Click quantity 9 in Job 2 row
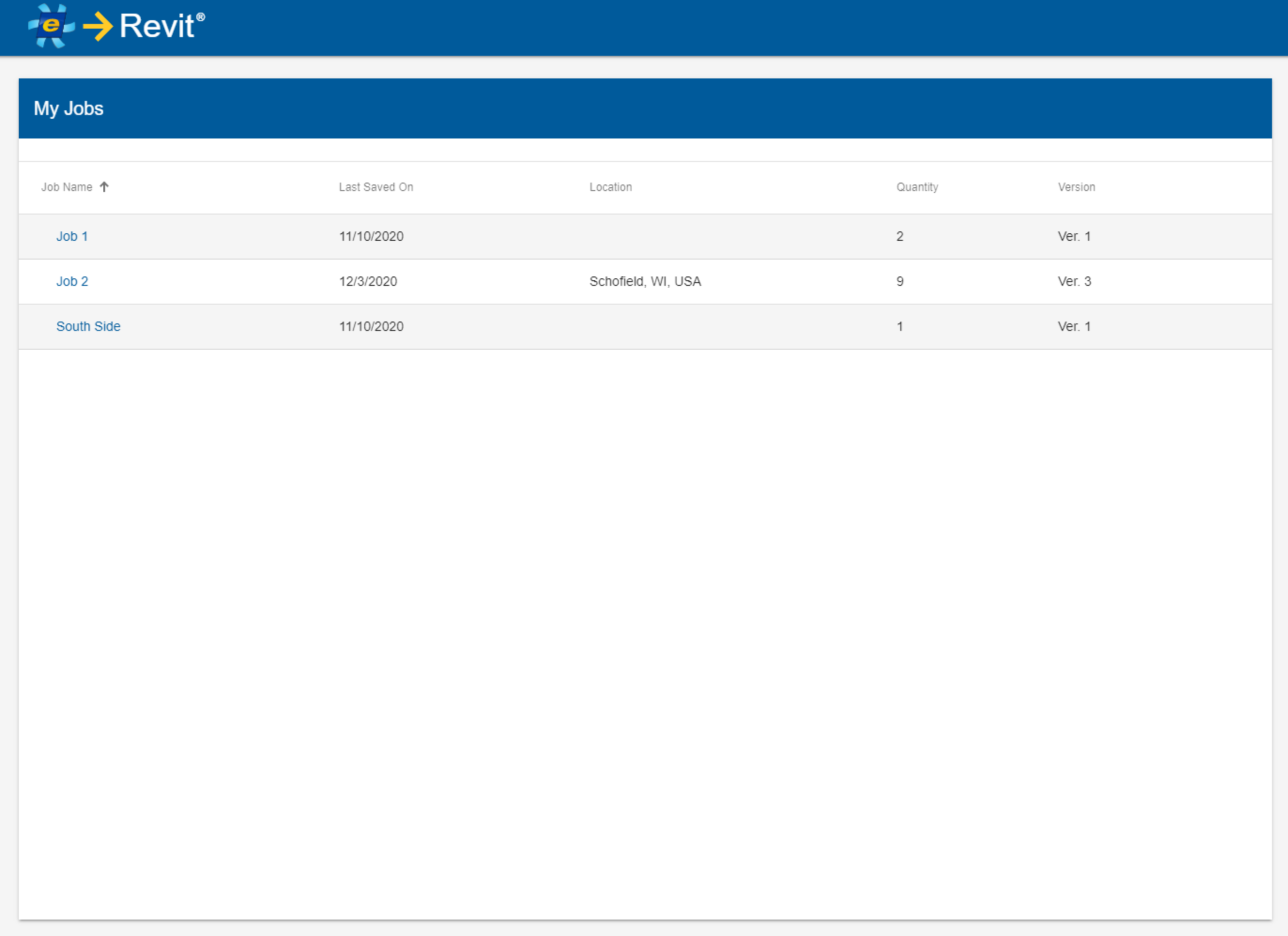Image resolution: width=1288 pixels, height=936 pixels. [899, 281]
